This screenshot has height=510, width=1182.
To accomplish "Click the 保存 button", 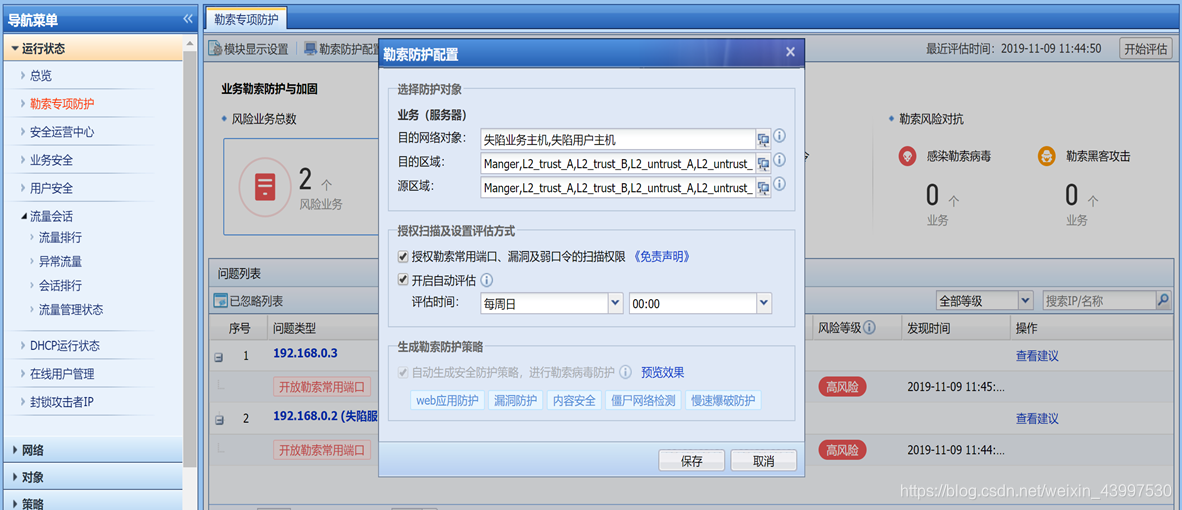I will (691, 461).
